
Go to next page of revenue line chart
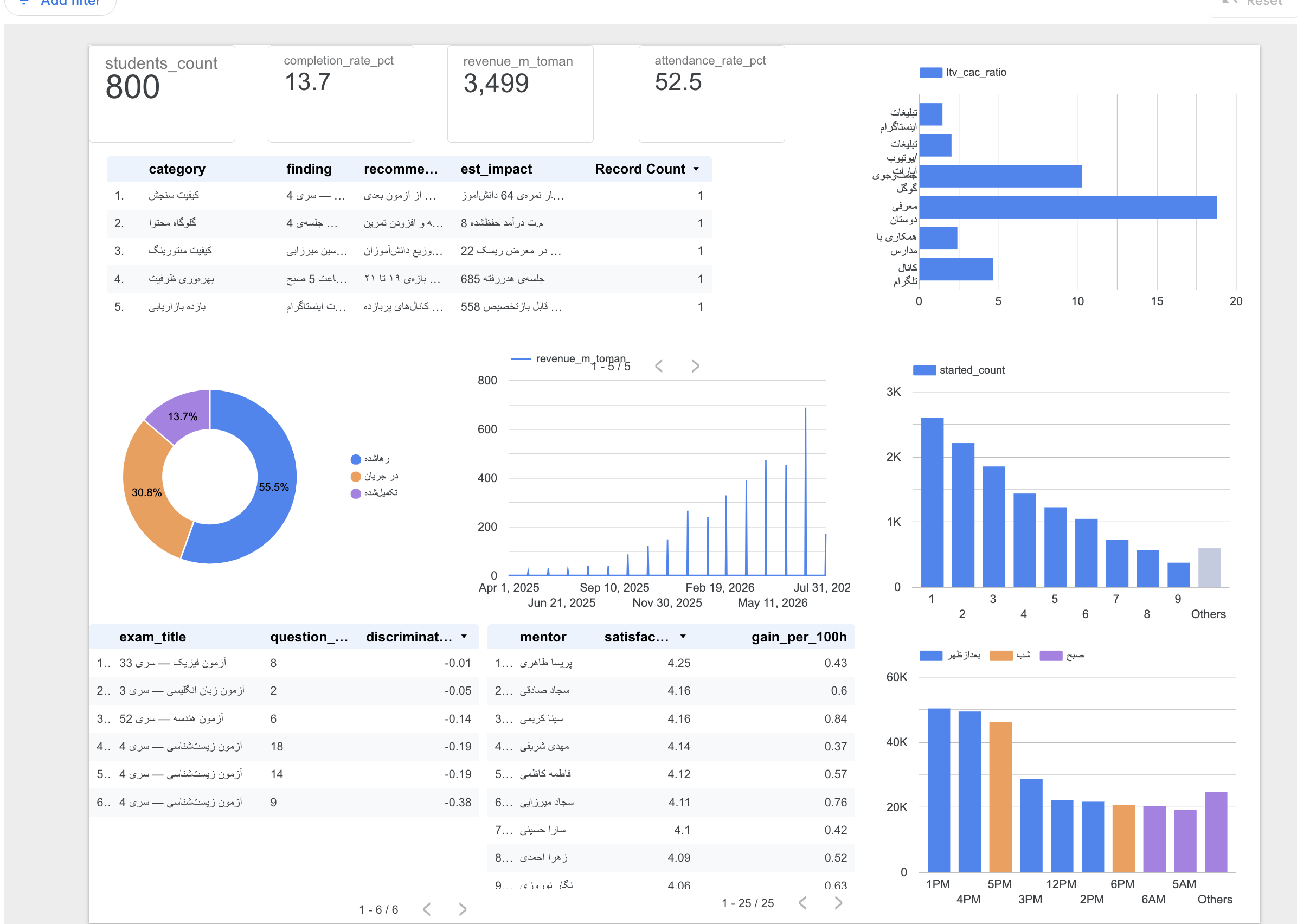pyautogui.click(x=695, y=366)
